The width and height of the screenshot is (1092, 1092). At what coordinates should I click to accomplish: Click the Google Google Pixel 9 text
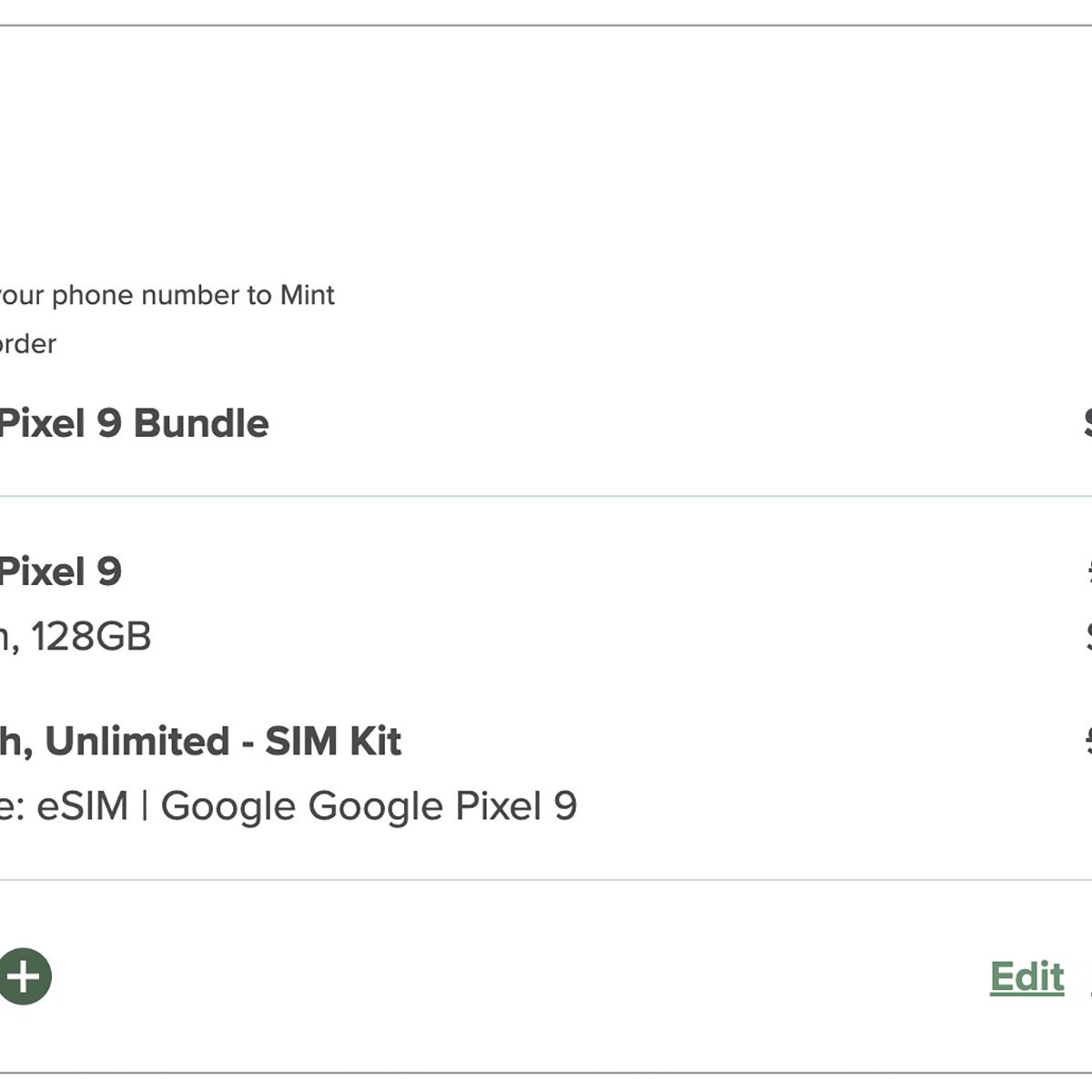pos(369,806)
